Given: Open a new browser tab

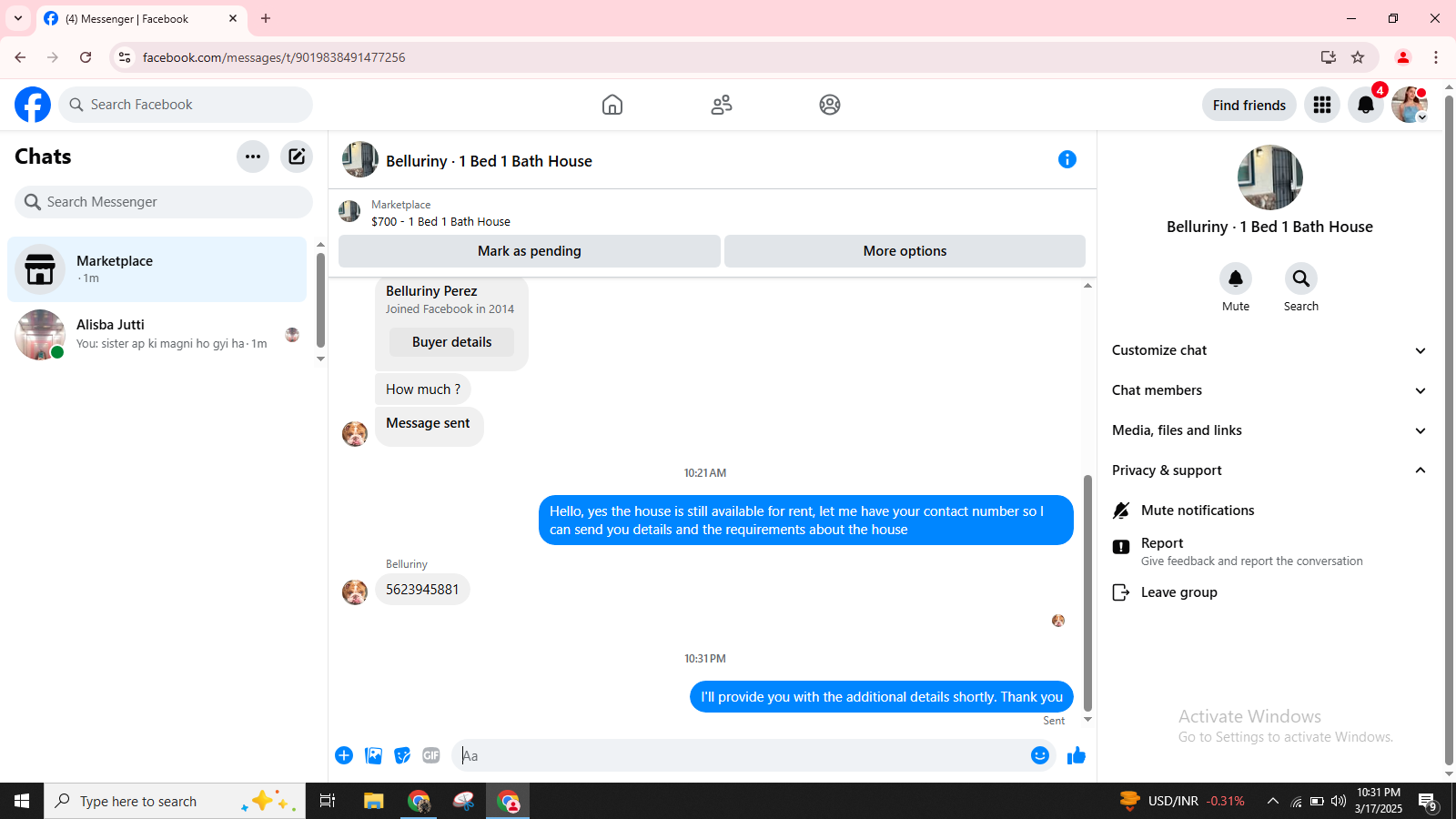Looking at the screenshot, I should 266,18.
